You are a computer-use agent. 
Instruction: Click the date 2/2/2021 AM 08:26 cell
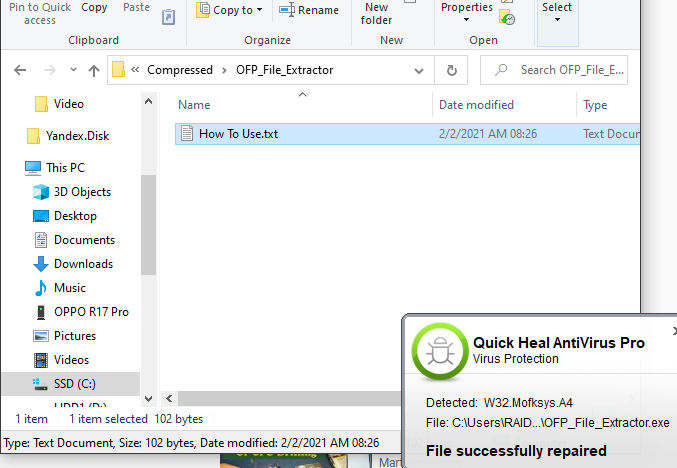(x=488, y=134)
